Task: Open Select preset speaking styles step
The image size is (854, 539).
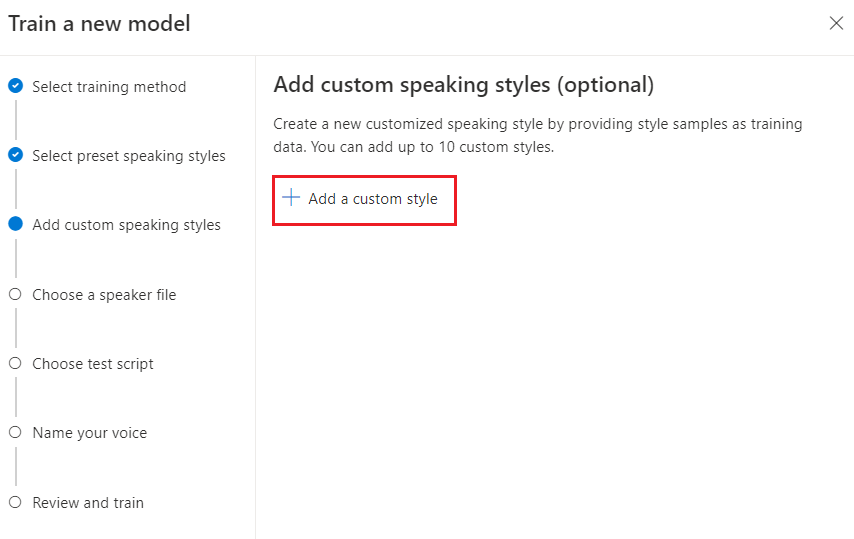Action: click(x=129, y=156)
